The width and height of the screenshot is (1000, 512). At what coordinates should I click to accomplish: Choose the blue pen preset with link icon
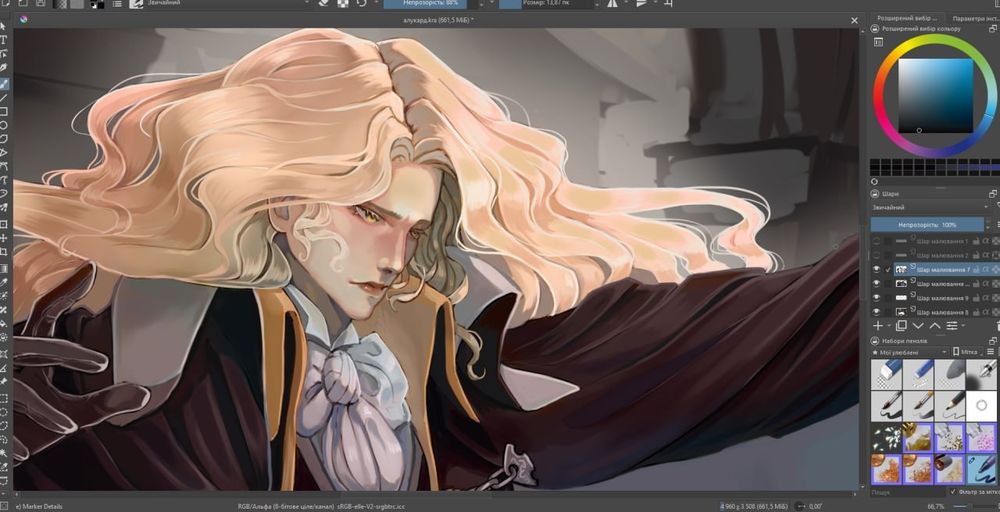982,469
